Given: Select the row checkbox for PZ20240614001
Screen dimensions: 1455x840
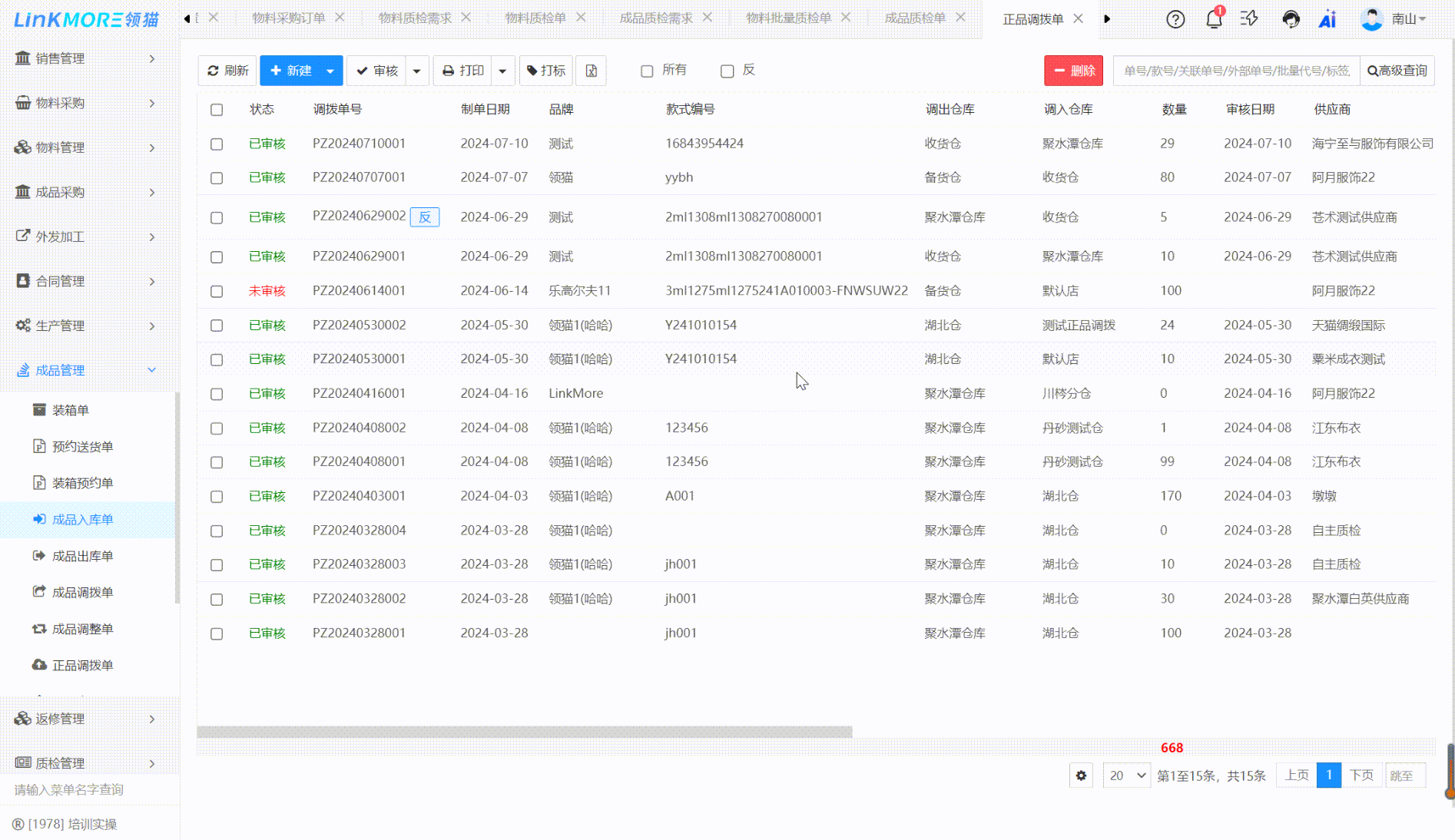Looking at the screenshot, I should (x=217, y=292).
